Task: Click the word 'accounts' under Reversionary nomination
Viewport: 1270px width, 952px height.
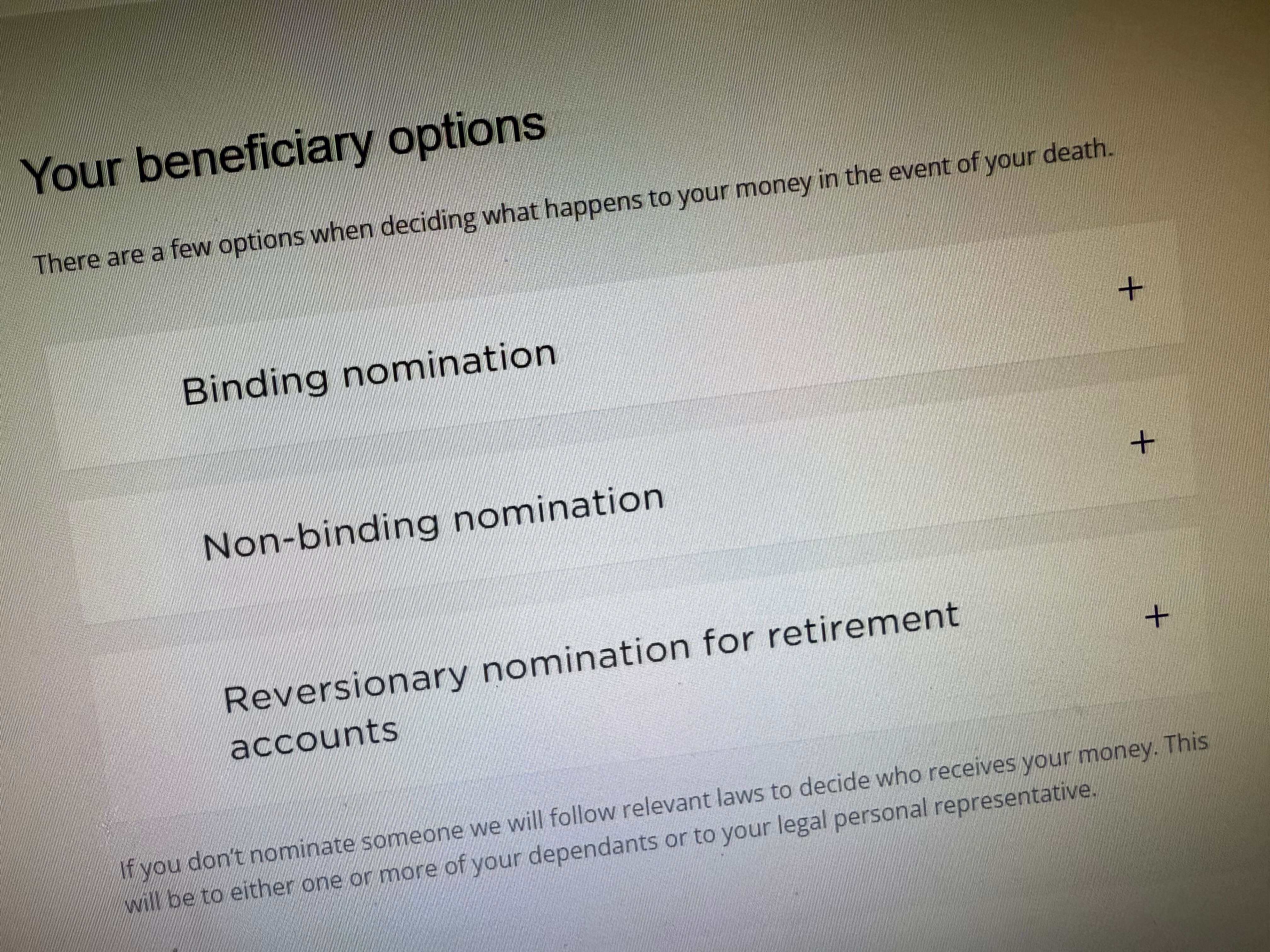Action: point(314,740)
